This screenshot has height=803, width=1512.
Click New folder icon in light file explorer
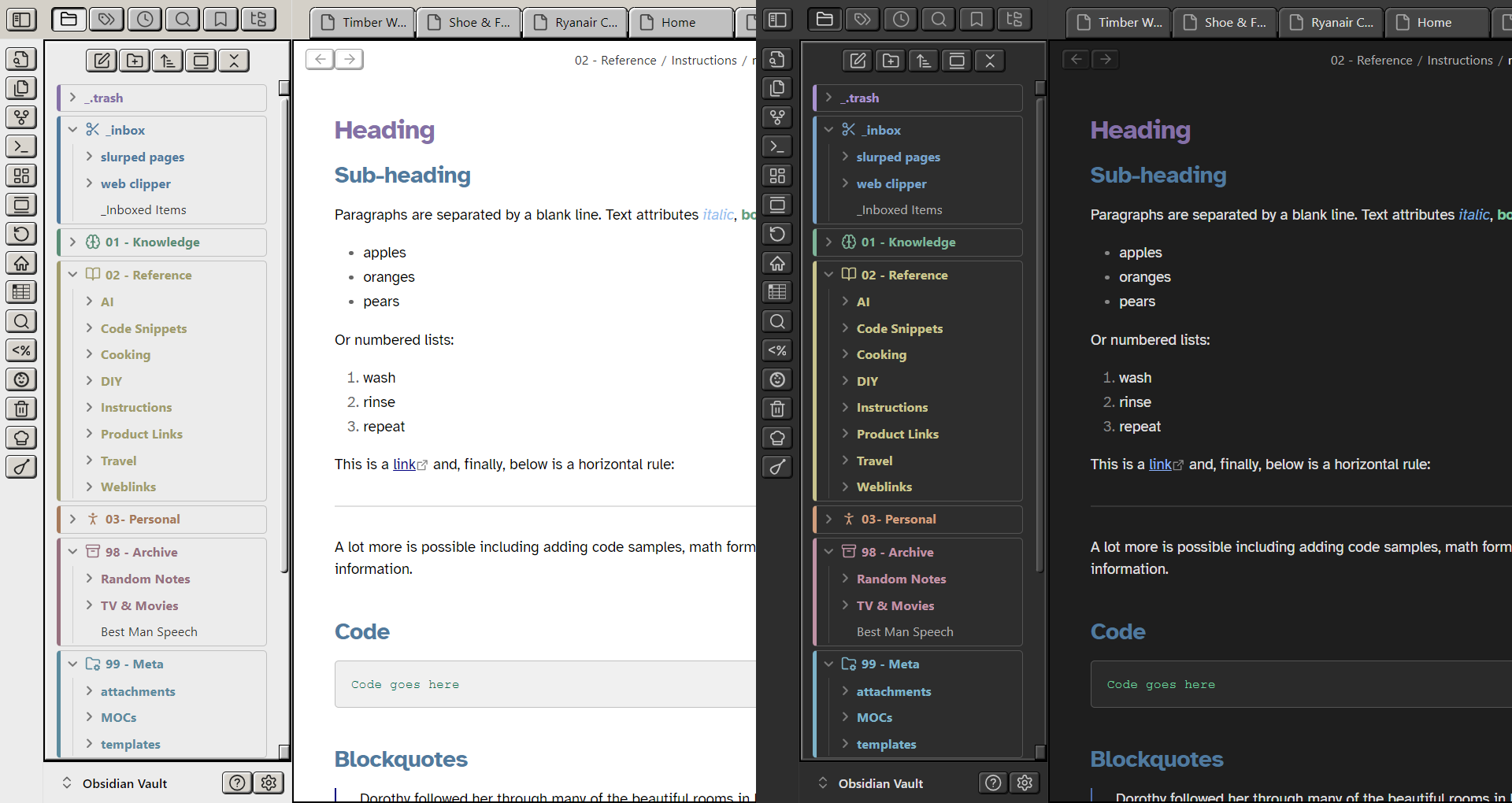135,61
